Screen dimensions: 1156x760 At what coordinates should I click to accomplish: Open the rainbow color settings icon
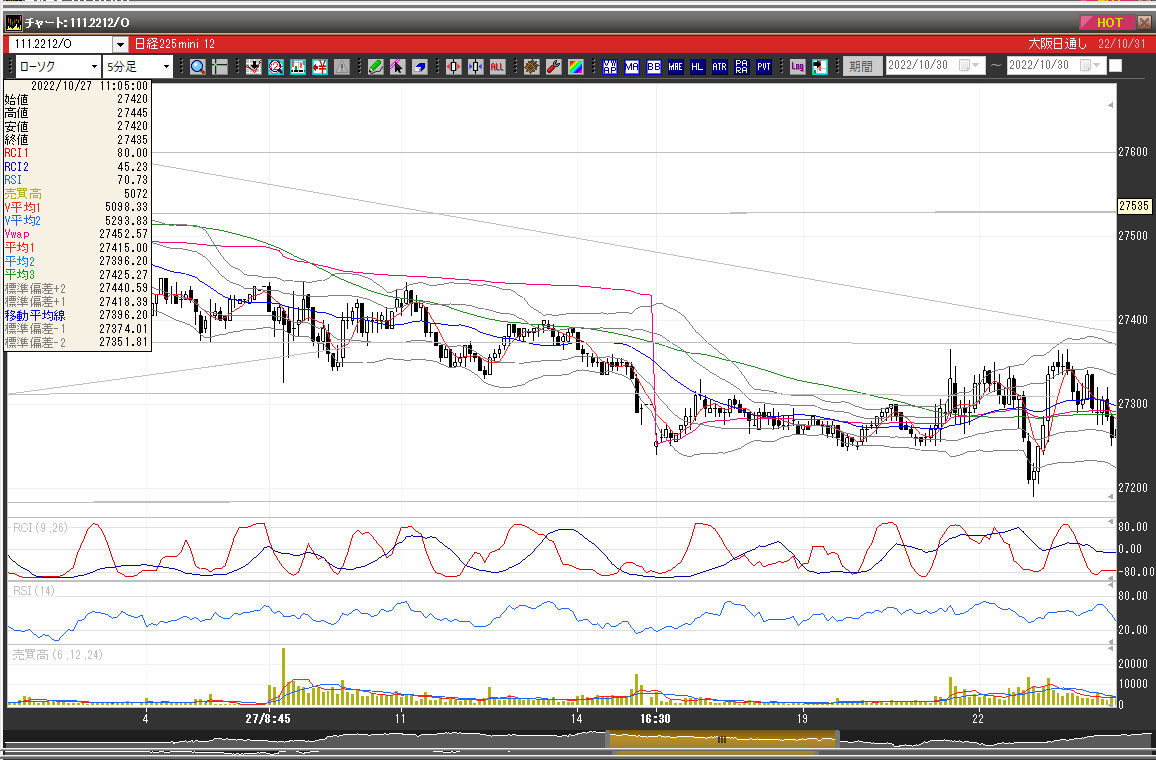click(x=576, y=66)
